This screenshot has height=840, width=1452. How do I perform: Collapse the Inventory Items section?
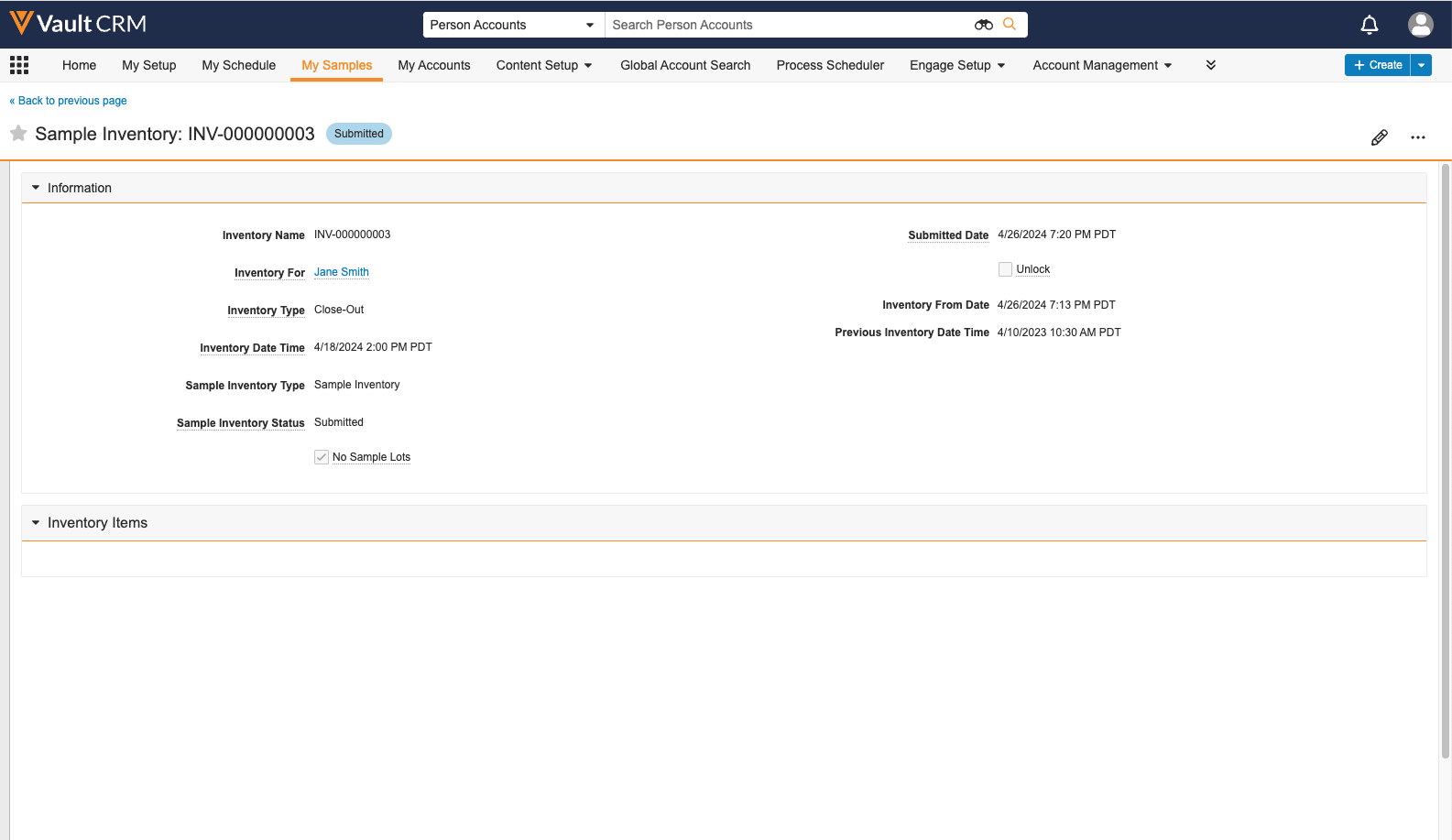[x=36, y=523]
